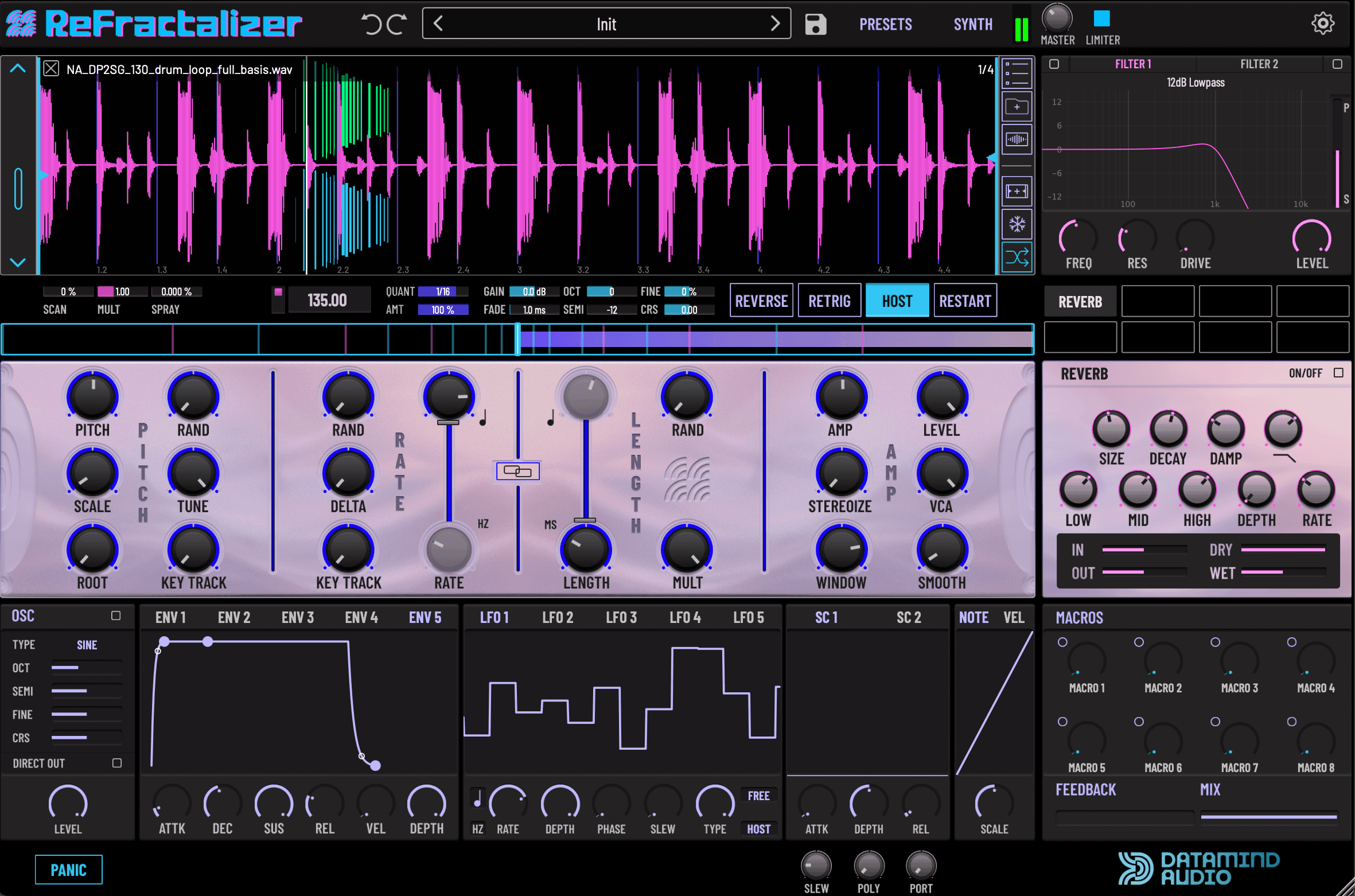Viewport: 1355px width, 896px height.
Task: Click the up chevron beside waveform
Action: click(18, 68)
